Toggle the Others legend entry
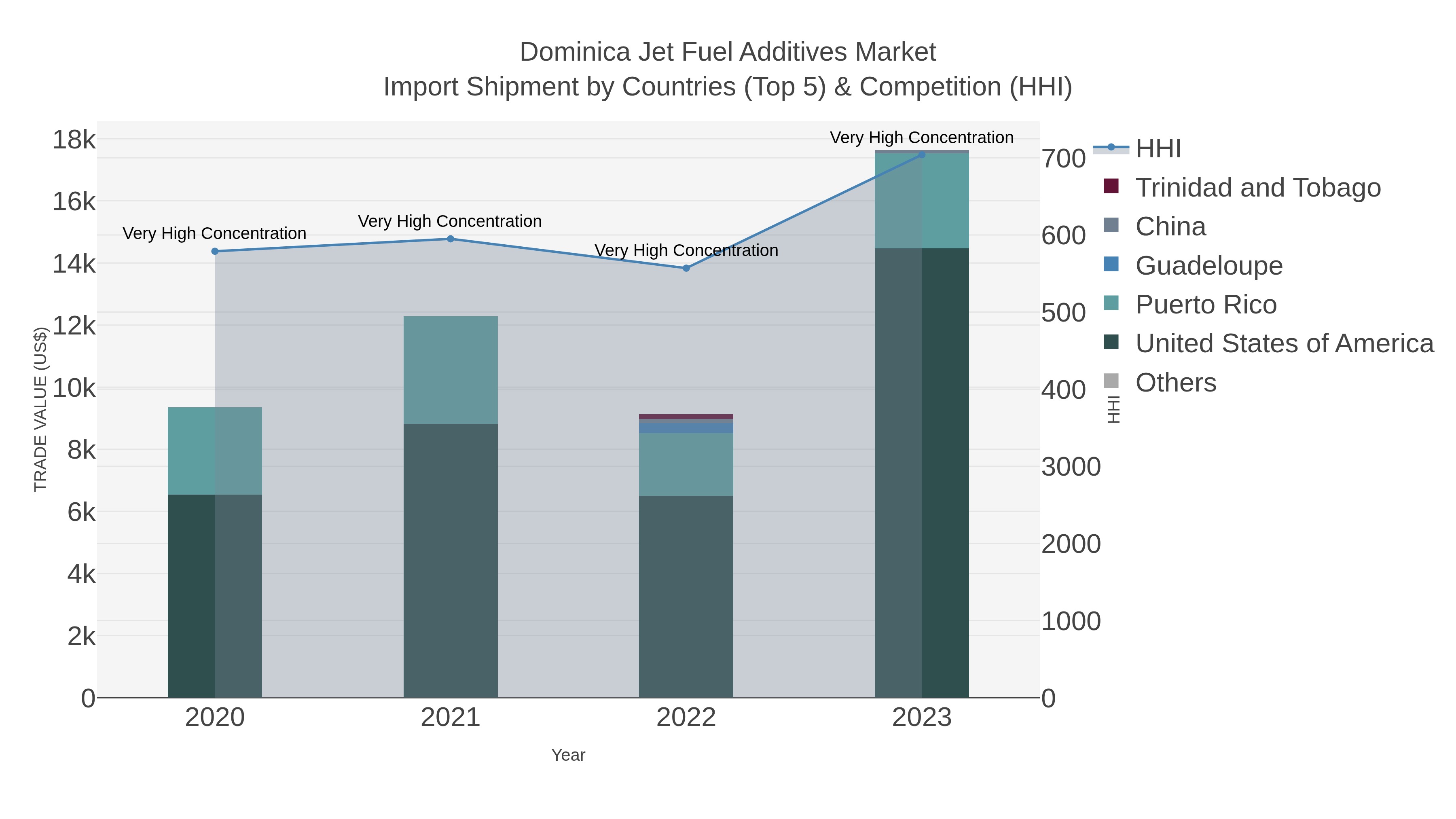1456x819 pixels. (x=1160, y=382)
